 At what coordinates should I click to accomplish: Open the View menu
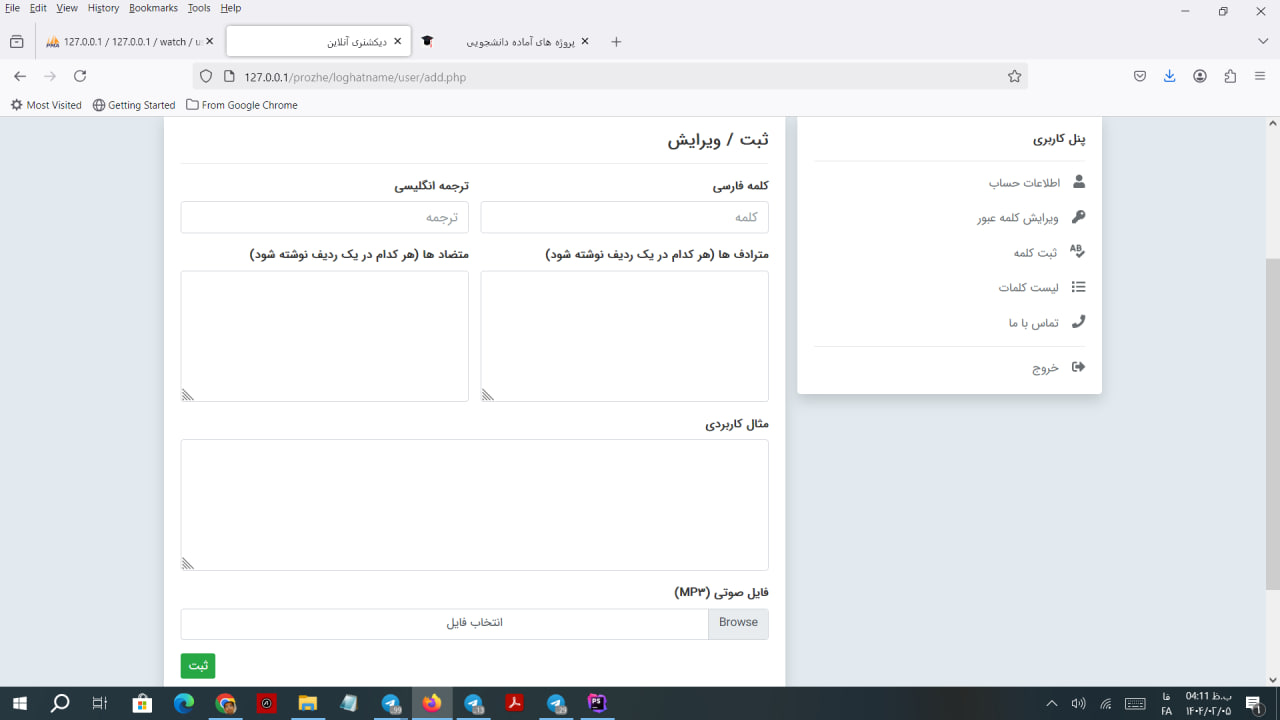click(67, 8)
